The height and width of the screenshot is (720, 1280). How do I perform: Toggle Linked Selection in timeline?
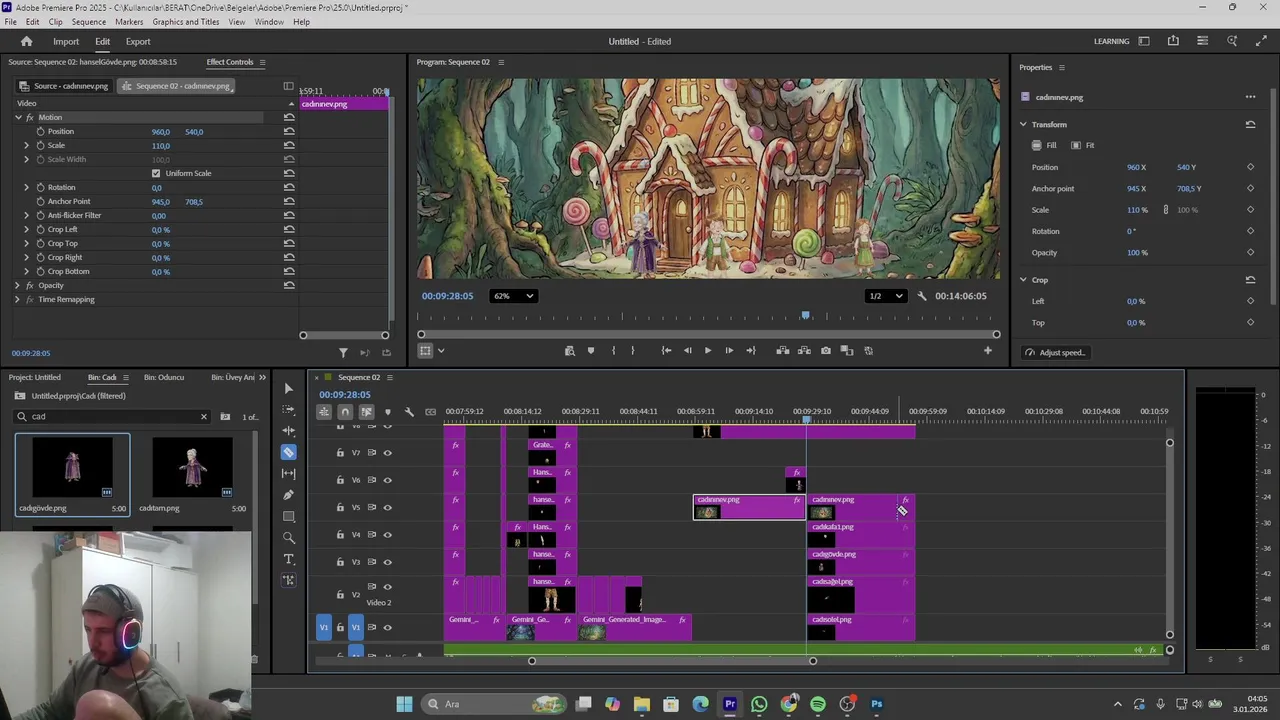click(366, 412)
